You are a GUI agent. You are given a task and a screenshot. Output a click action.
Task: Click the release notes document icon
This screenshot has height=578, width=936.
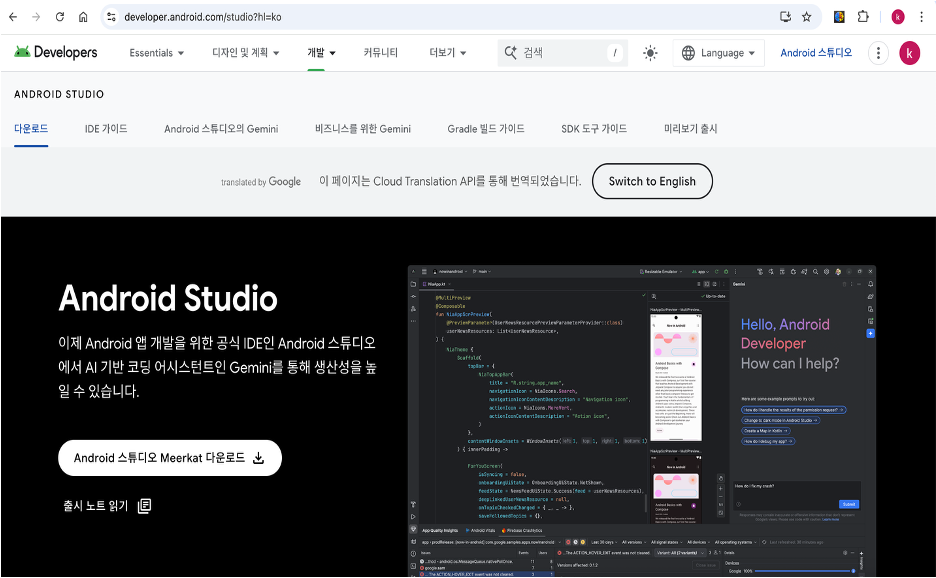point(144,506)
